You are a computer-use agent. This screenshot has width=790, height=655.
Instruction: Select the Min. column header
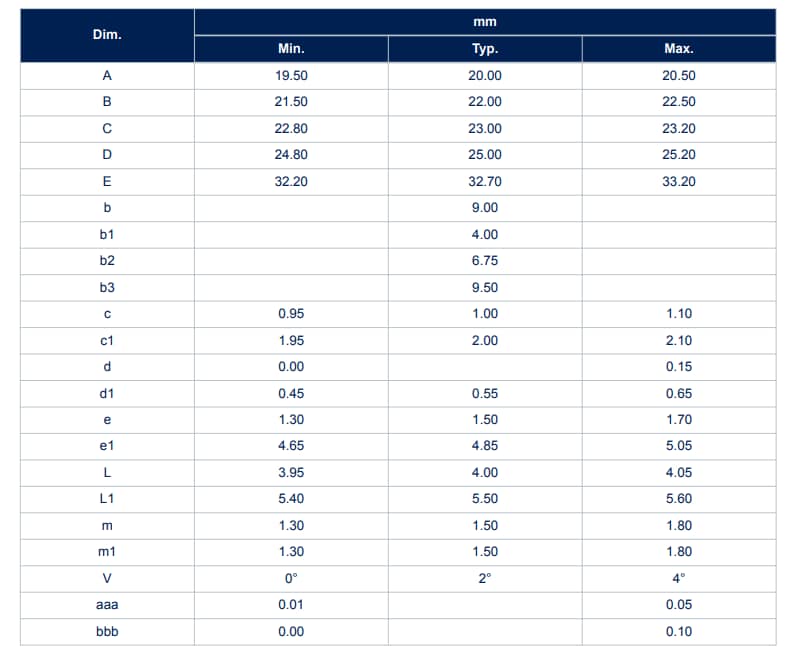point(291,49)
